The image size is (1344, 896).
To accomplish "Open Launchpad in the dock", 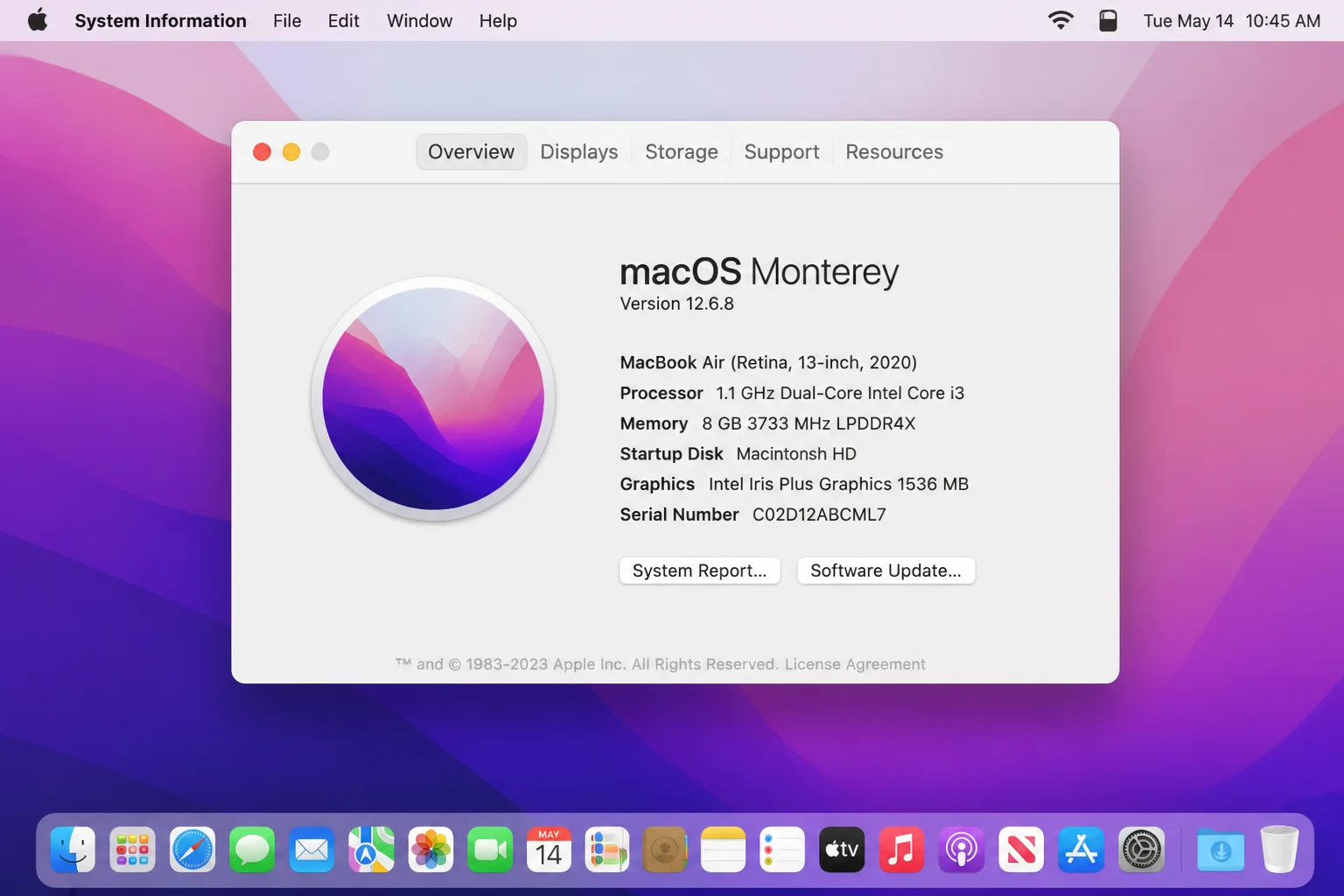I will (x=132, y=850).
